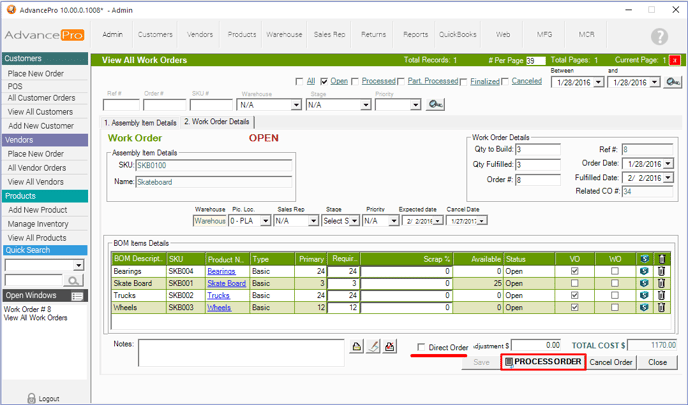This screenshot has height=405, width=688.
Task: Open the Quick Search type dropdown
Action: (x=78, y=266)
